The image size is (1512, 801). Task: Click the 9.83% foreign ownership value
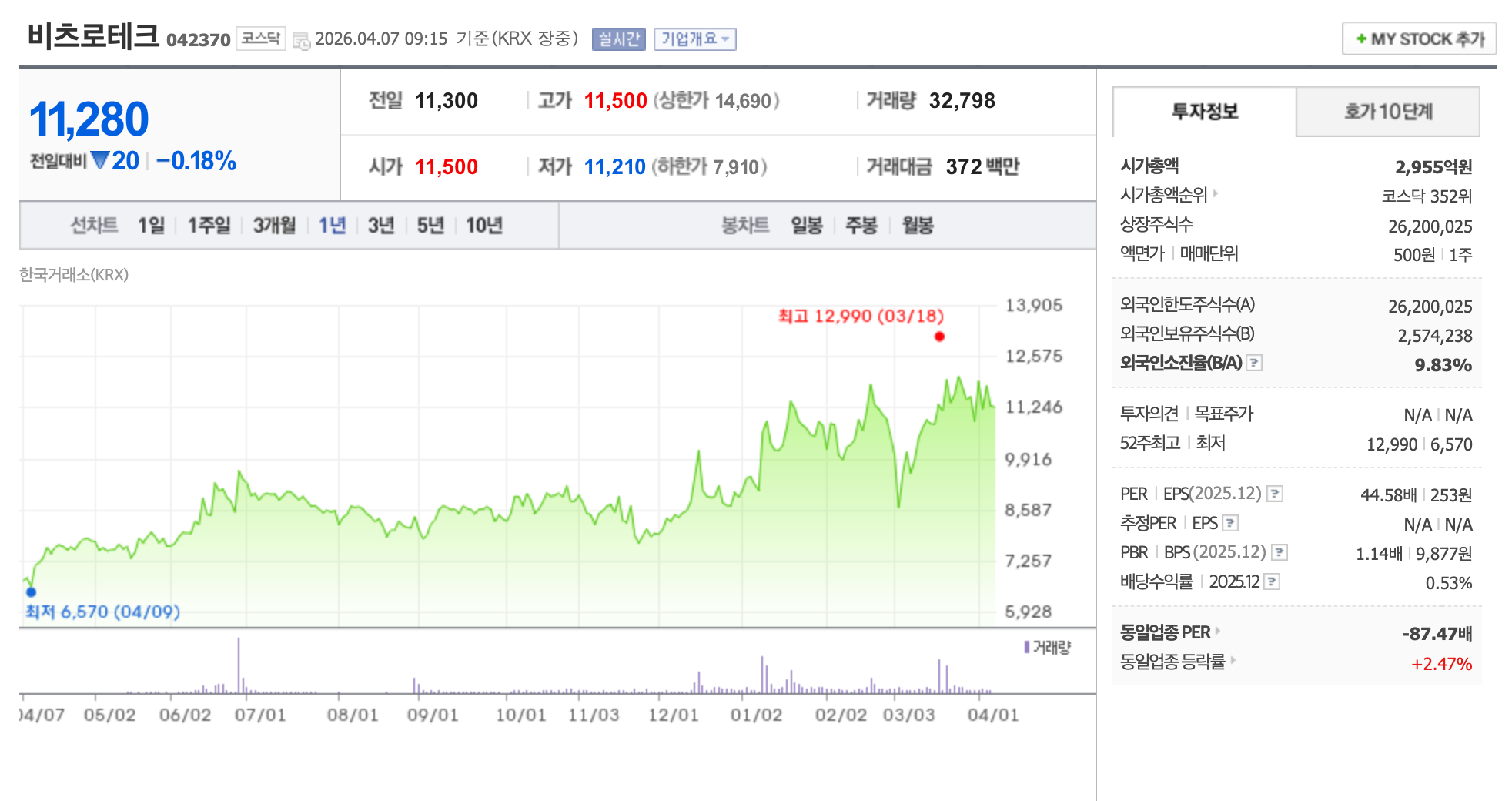point(1443,365)
